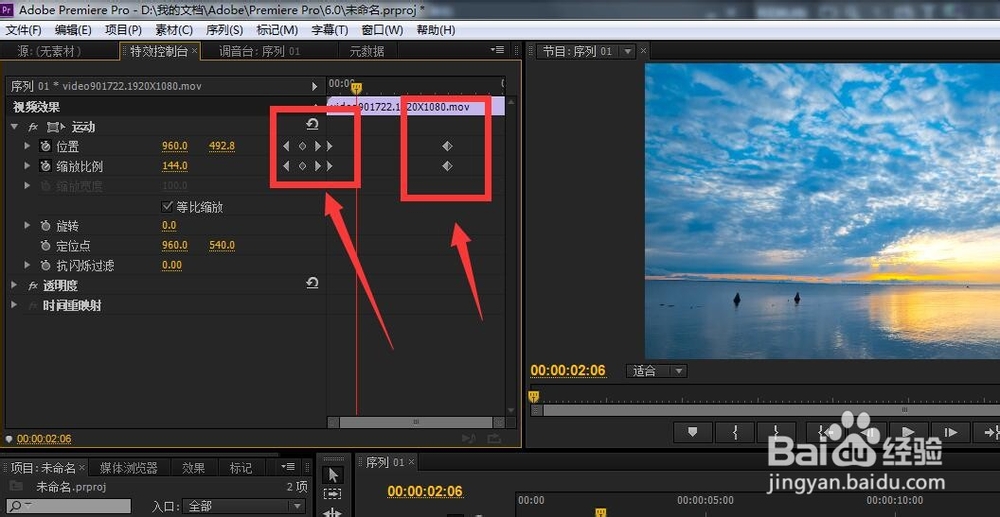Select the Track Select tool
The height and width of the screenshot is (517, 1000).
coord(334,494)
